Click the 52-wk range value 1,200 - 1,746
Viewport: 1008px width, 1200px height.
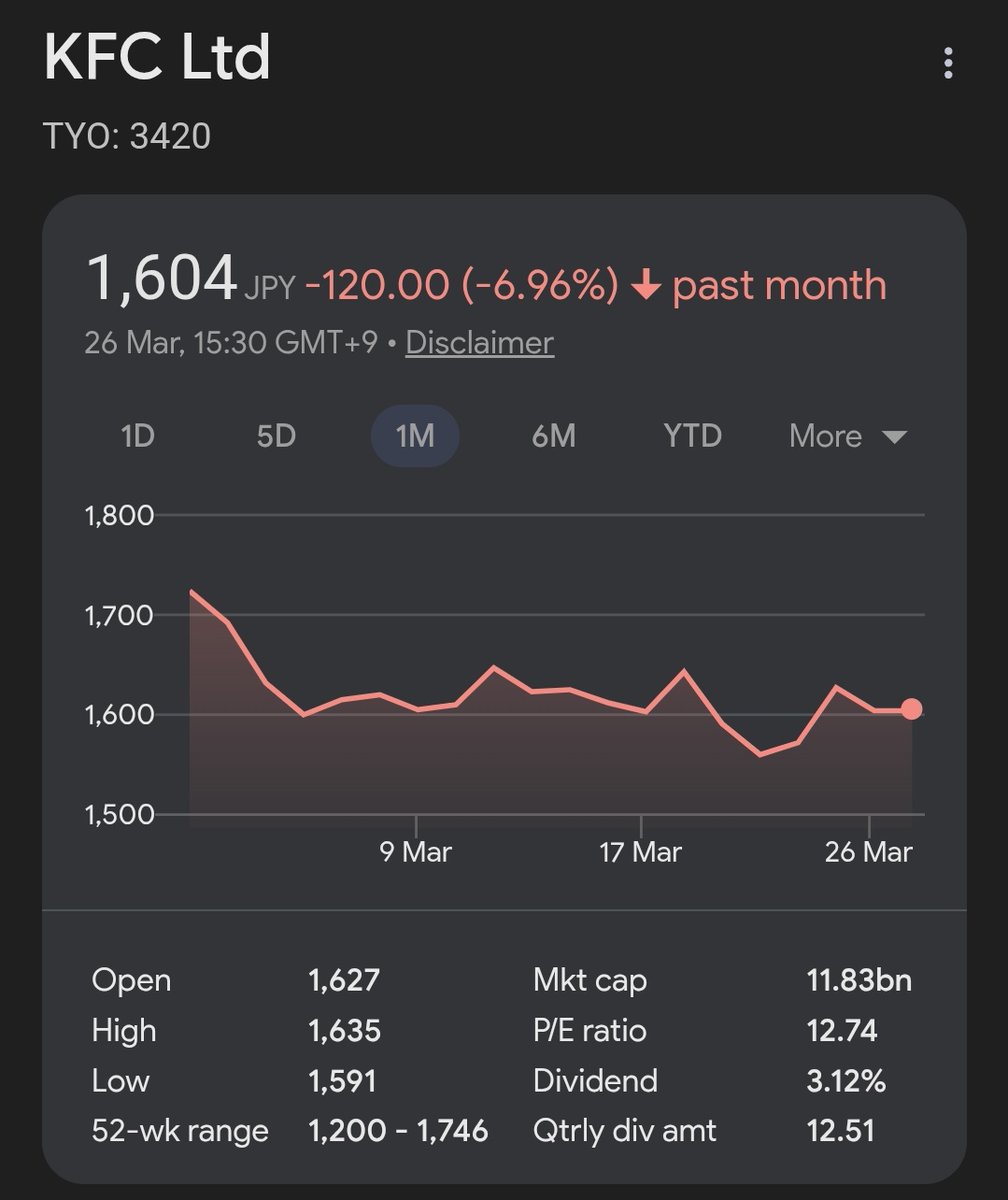point(398,1131)
